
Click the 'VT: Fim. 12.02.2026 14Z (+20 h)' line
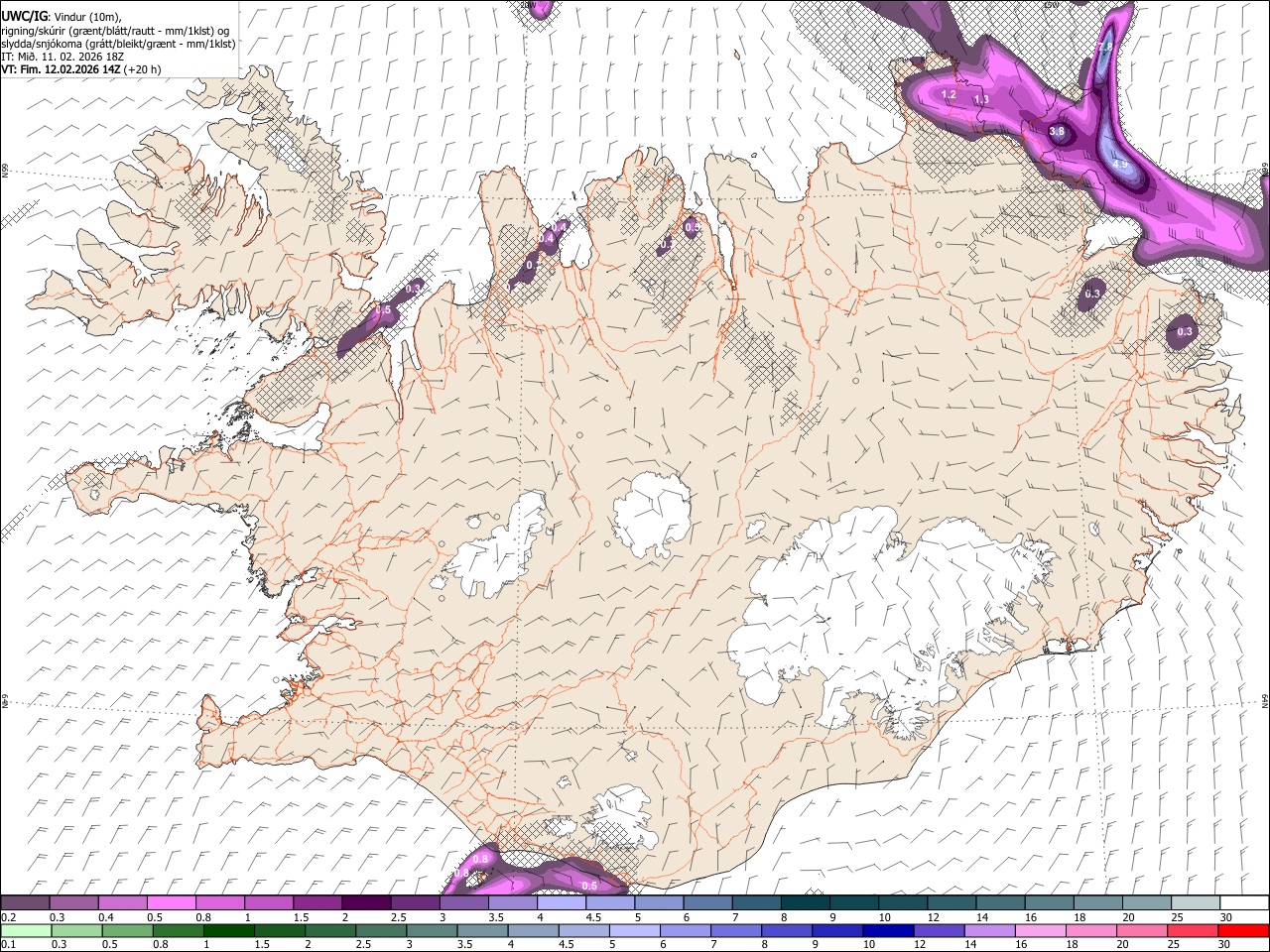pyautogui.click(x=80, y=69)
